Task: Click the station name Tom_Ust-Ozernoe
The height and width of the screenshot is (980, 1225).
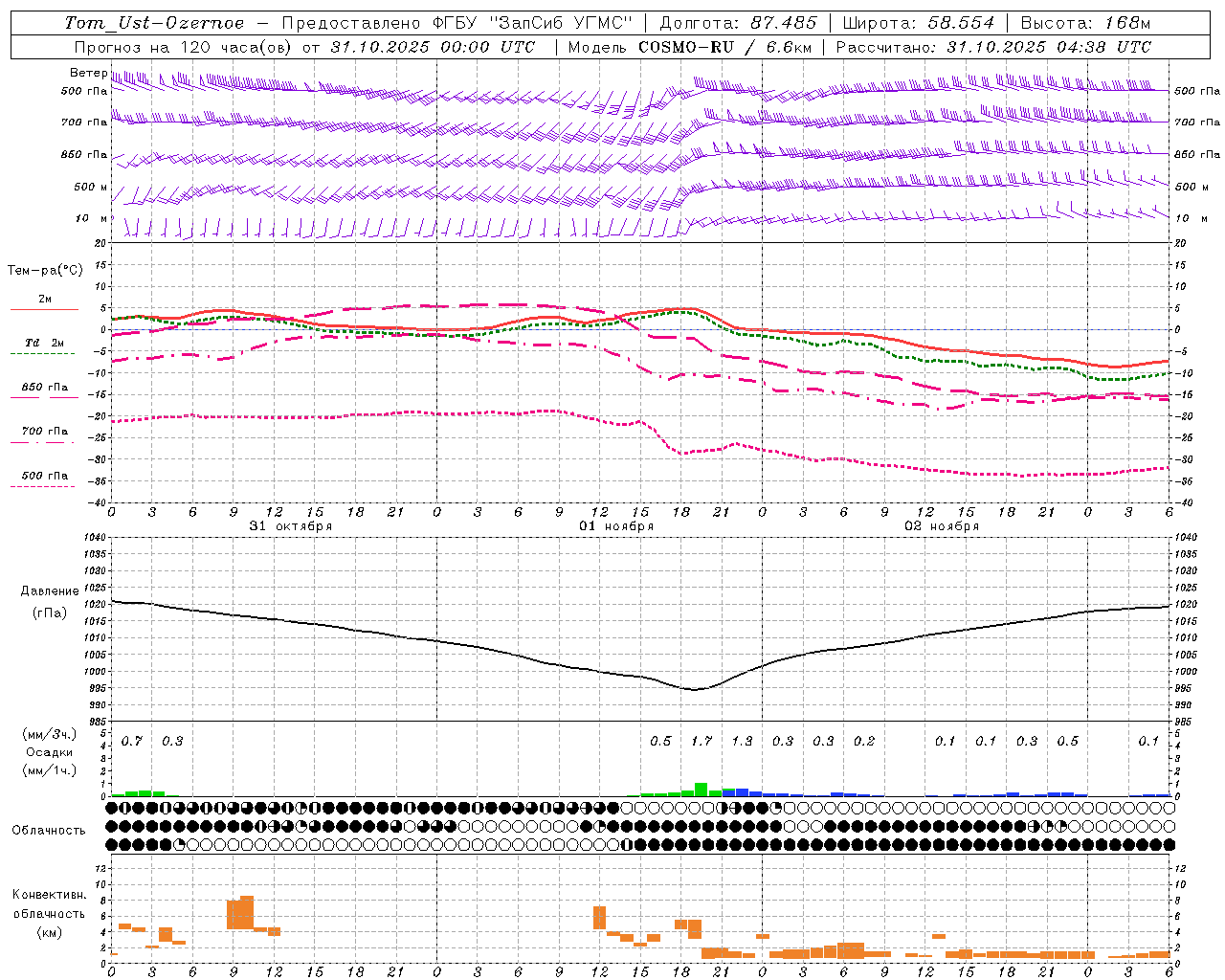Action: pos(154,23)
